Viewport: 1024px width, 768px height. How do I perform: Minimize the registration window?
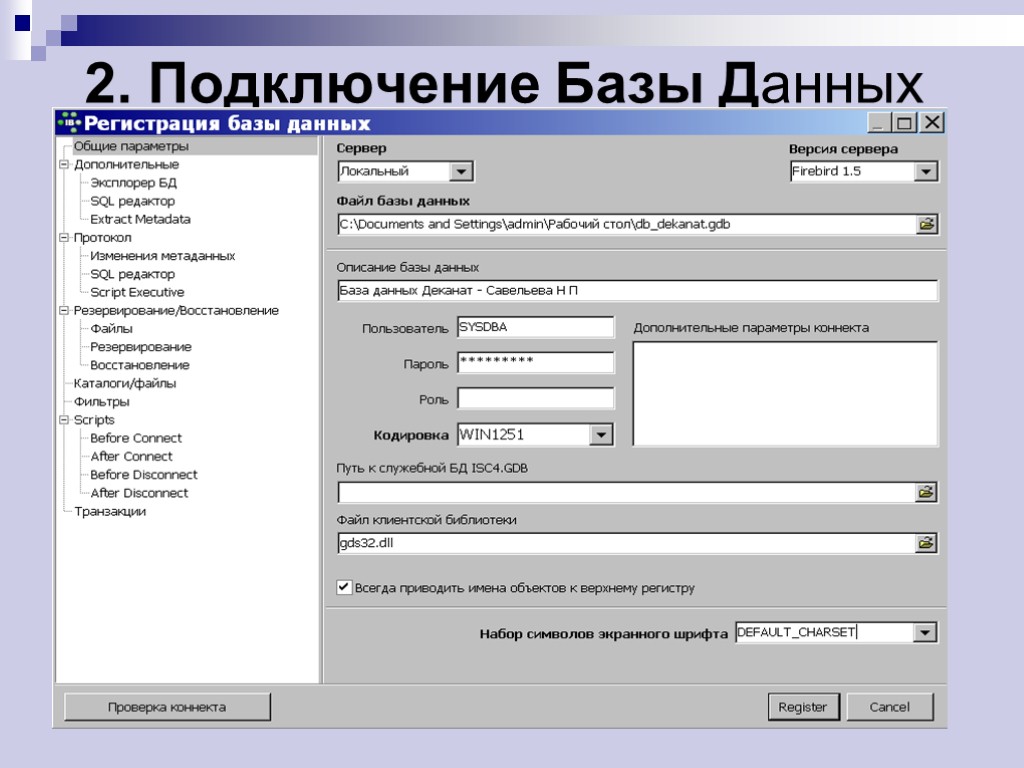pos(878,122)
